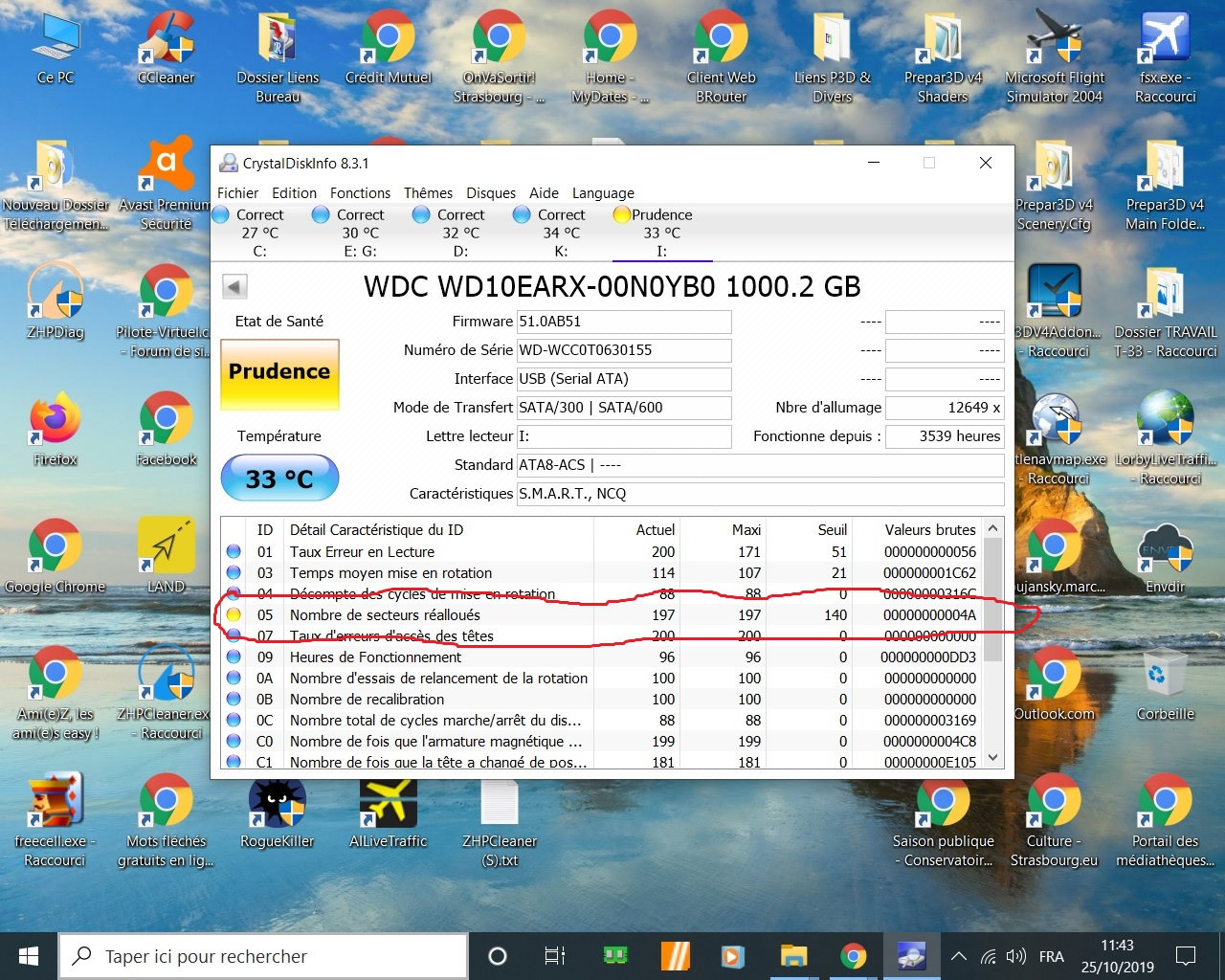Launch freecell.exe shortcut
The image size is (1225, 980).
(x=56, y=821)
